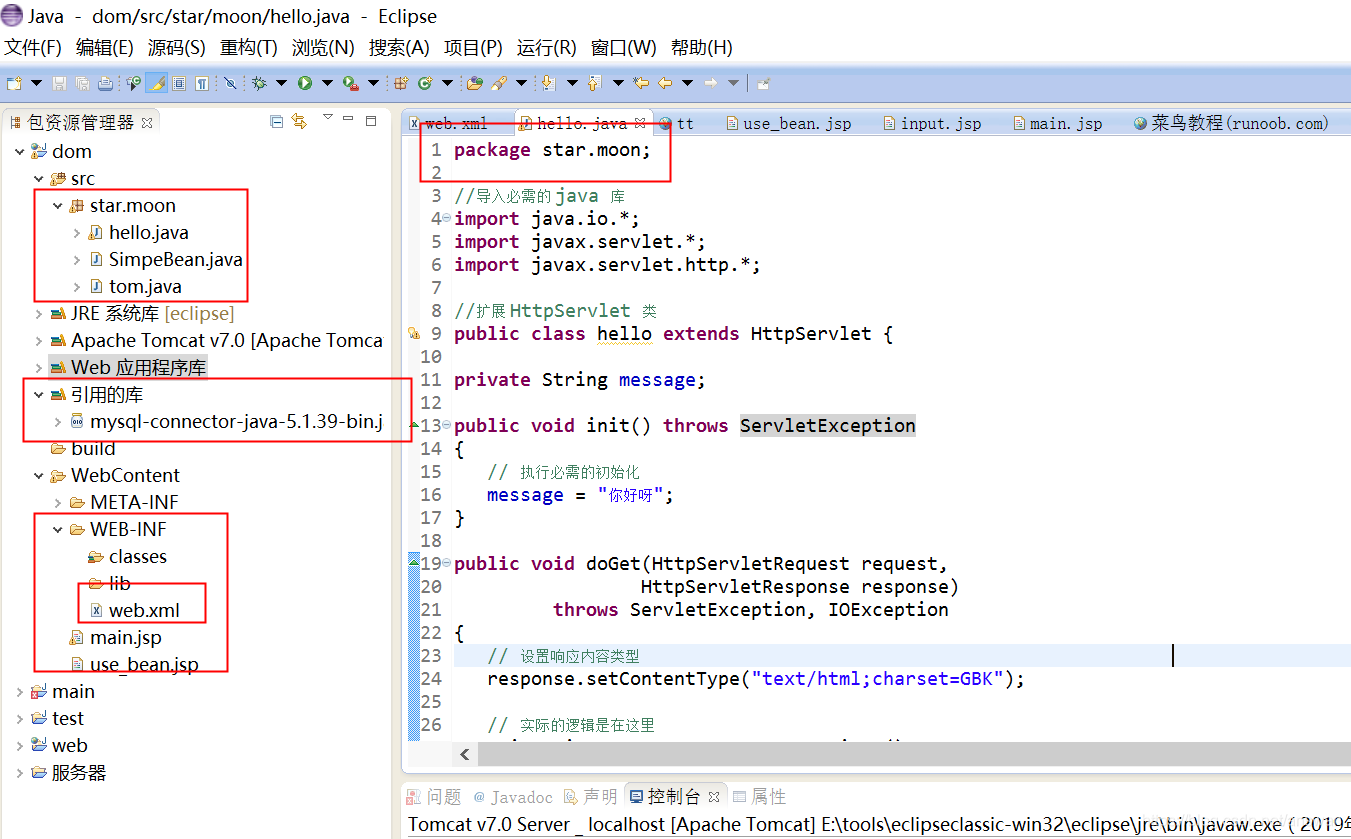Click the Forward navigation arrow
Viewport: 1351px width, 839px height.
tap(711, 83)
